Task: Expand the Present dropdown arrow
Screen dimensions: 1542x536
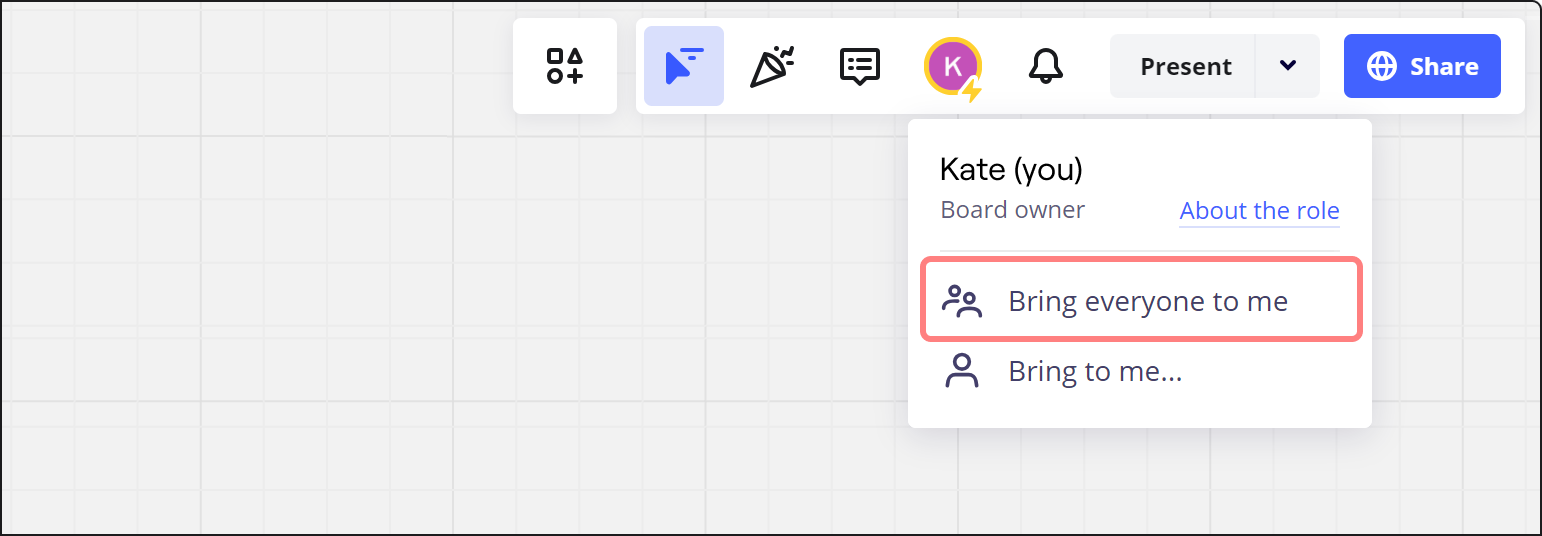Action: (1288, 66)
